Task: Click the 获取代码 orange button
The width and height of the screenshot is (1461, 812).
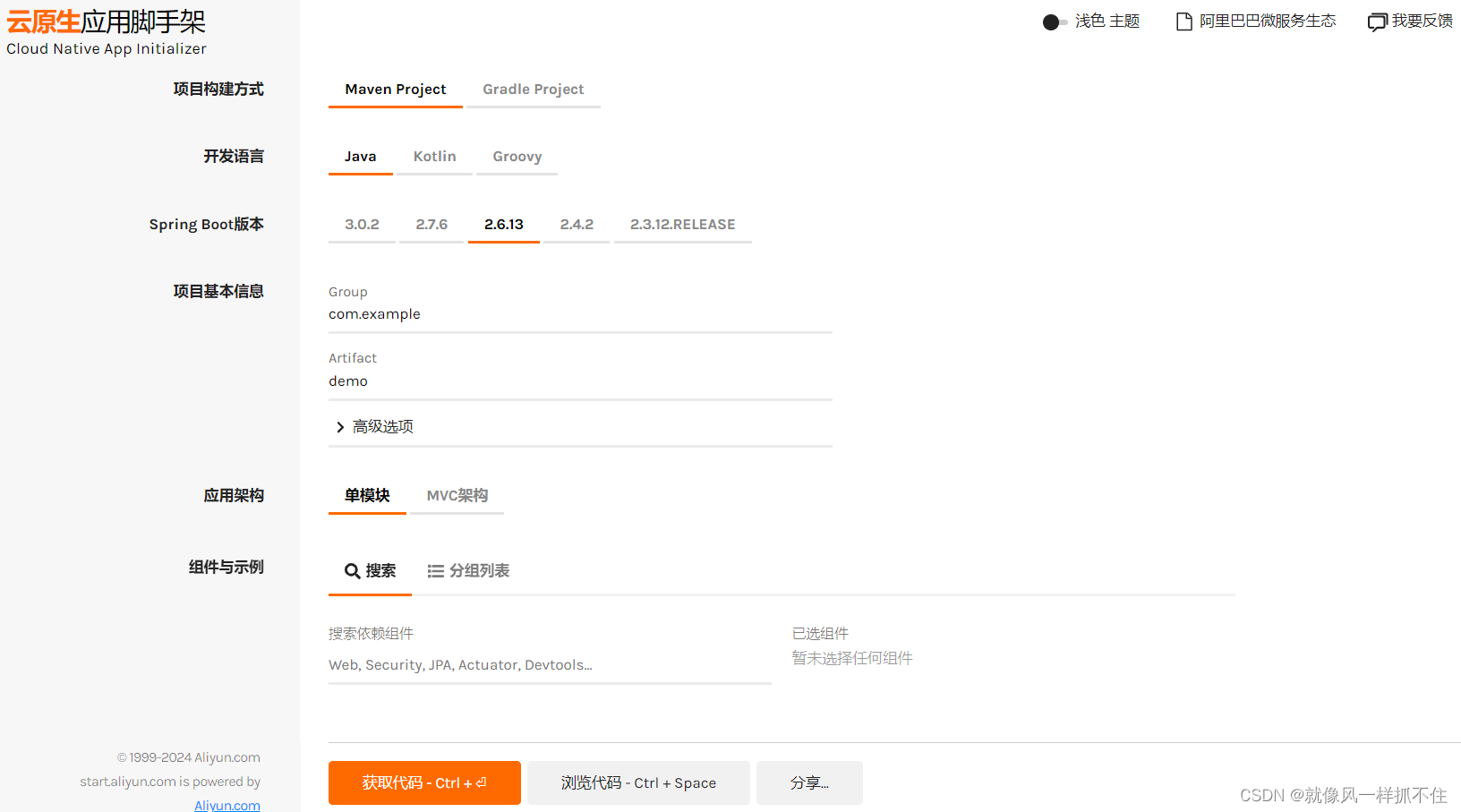Action: pos(424,783)
